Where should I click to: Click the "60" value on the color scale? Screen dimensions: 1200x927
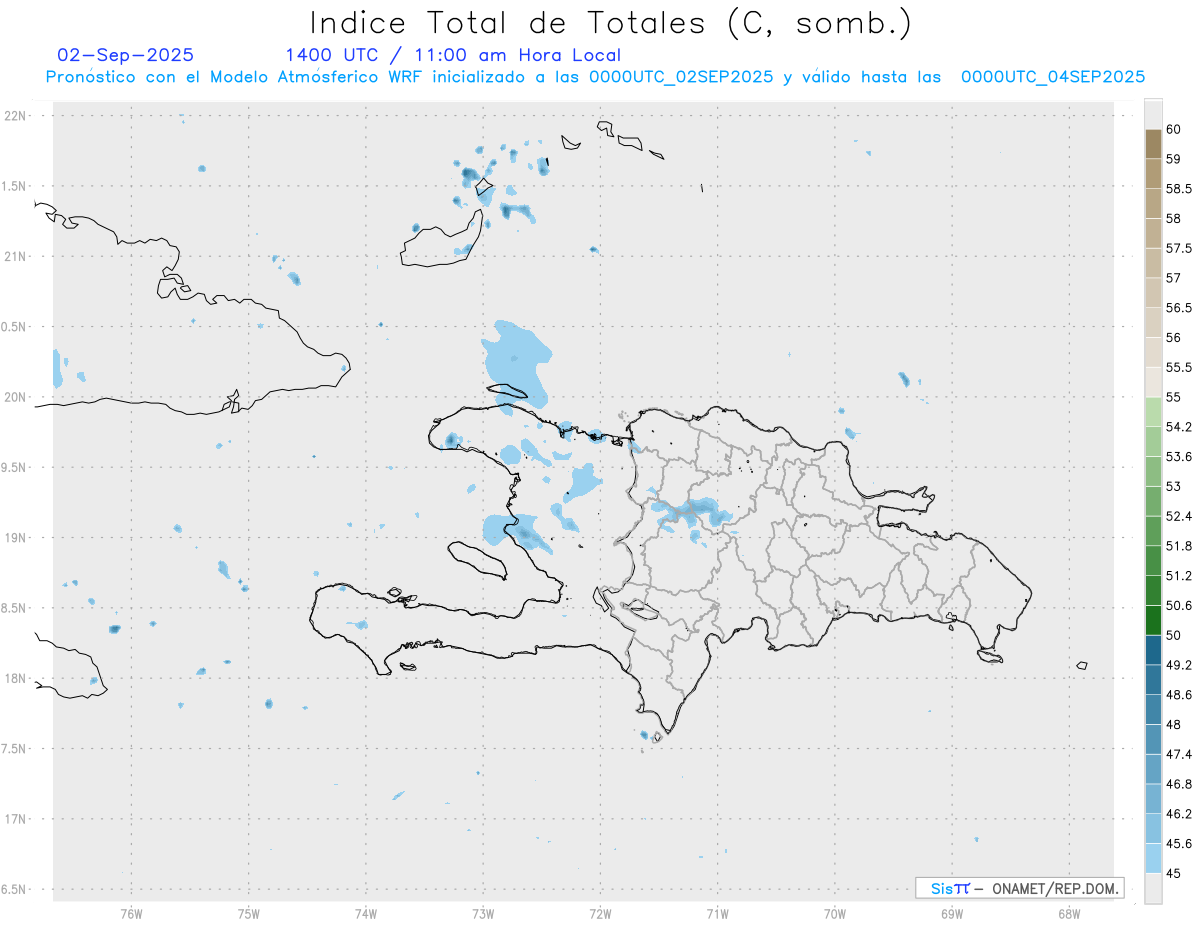1173,129
